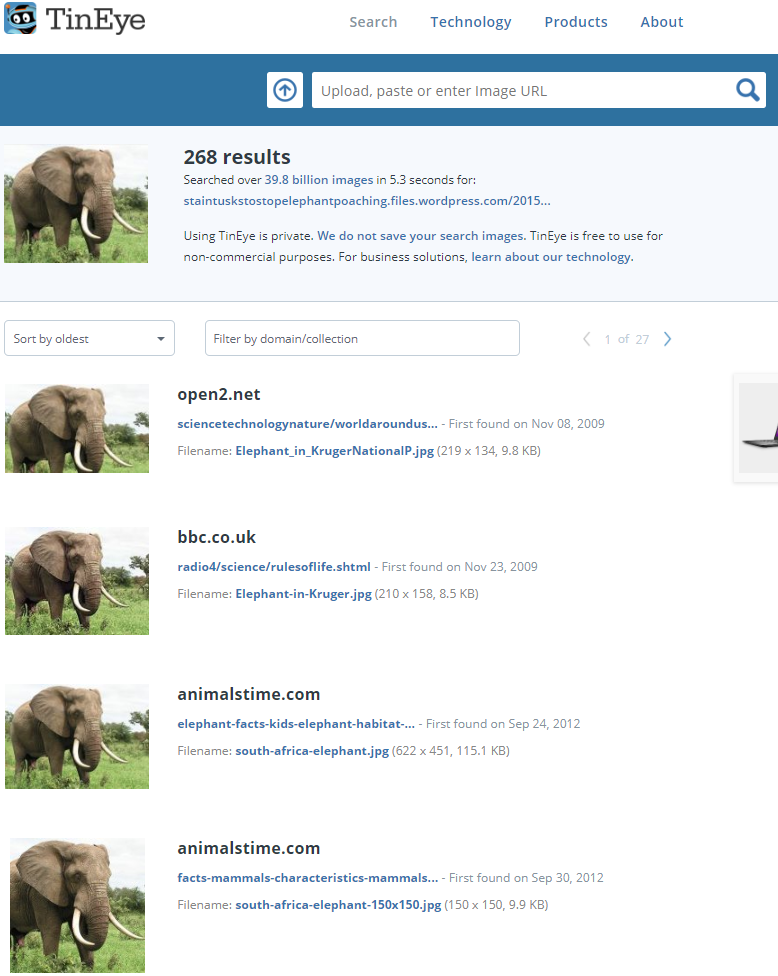778x976 pixels.
Task: Open the staintuskstostopelephantpoaching wordpress URL link
Action: tap(367, 201)
